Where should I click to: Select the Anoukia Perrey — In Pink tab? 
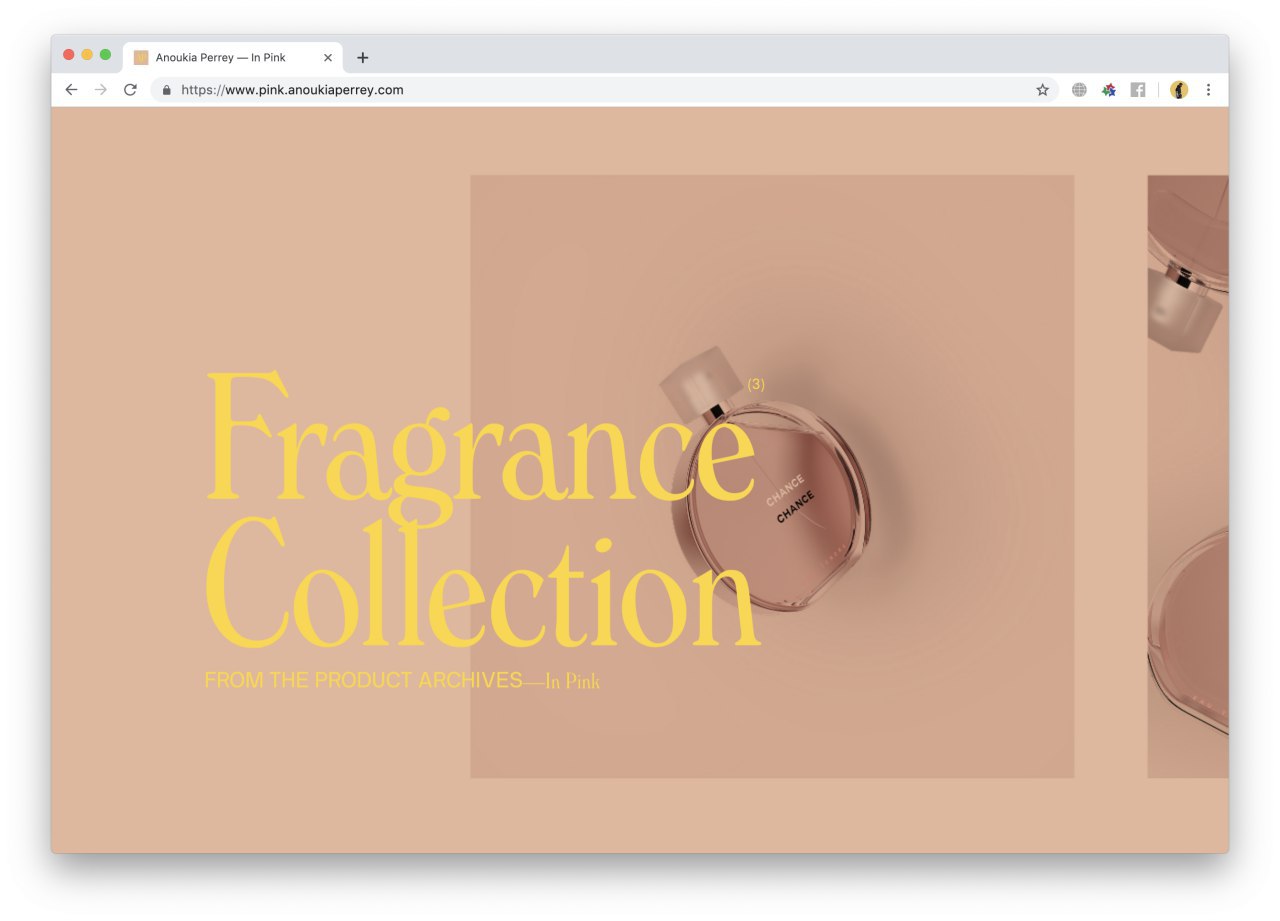[x=233, y=58]
